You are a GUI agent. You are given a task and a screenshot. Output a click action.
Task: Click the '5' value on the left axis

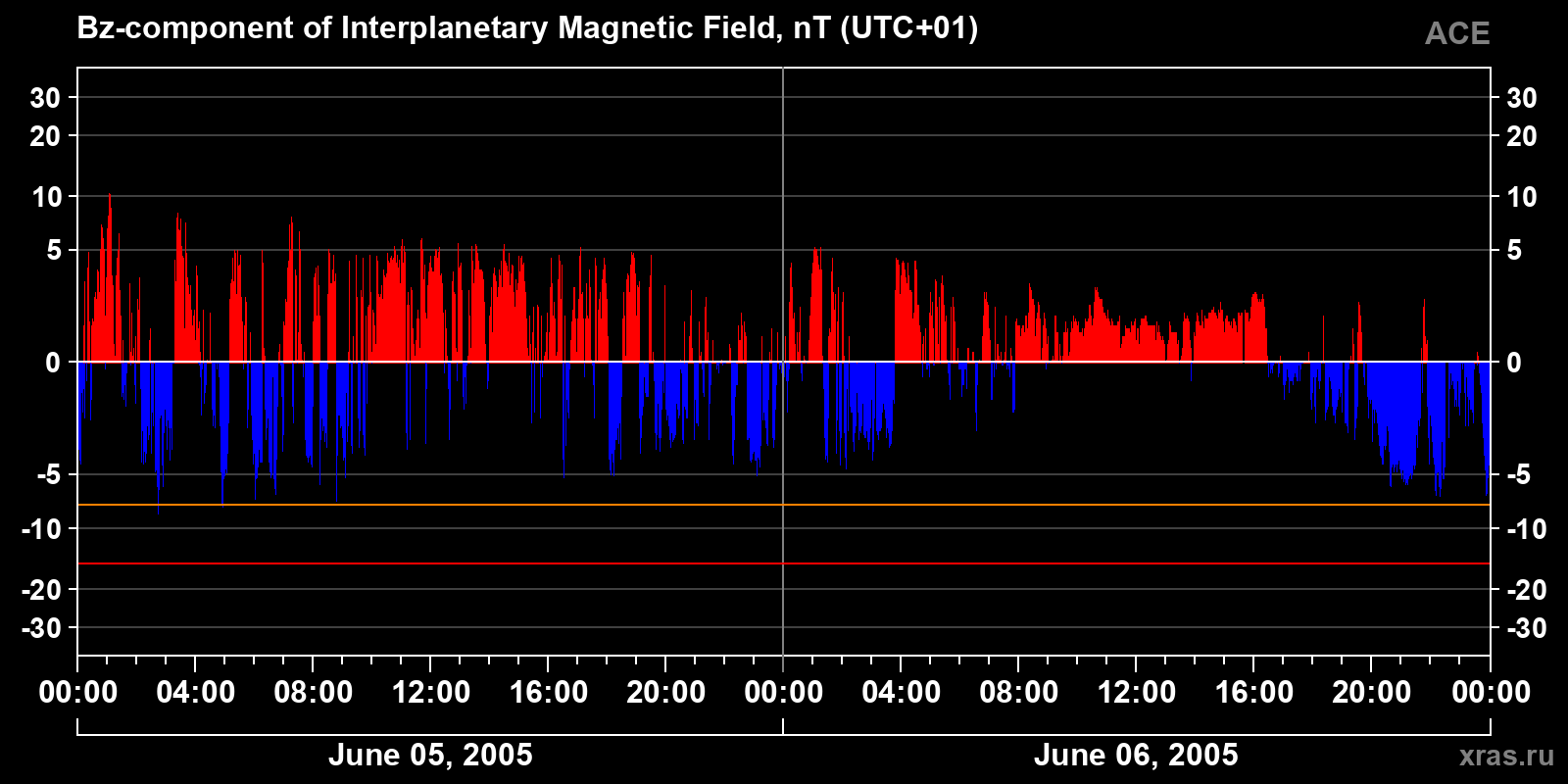[x=54, y=251]
